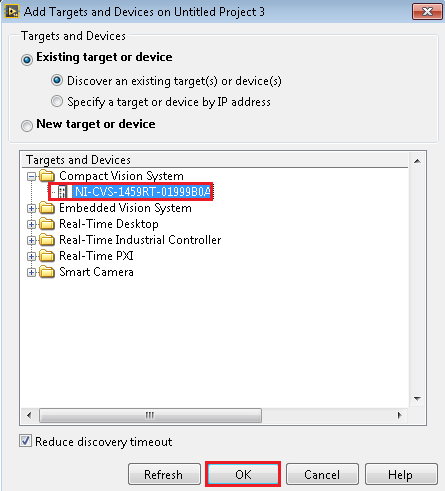Click the horizontal scrollbar thumb
The image size is (445, 491).
pos(150,415)
